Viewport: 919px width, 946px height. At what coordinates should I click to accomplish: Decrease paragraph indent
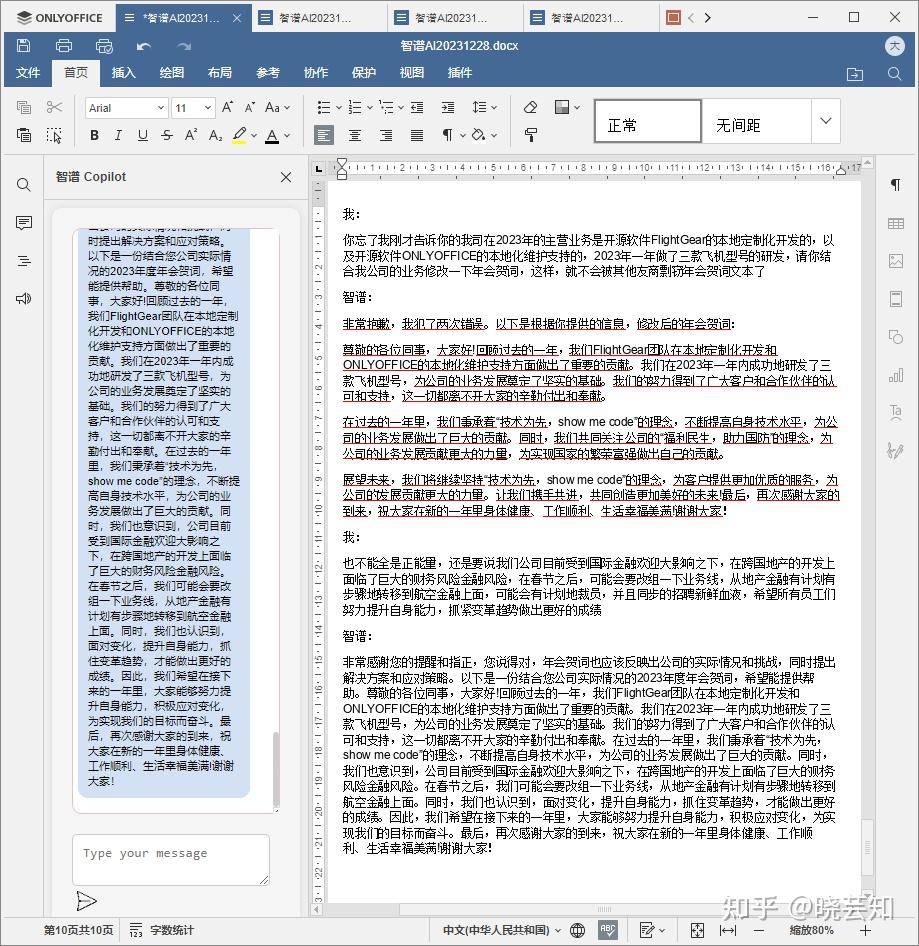click(x=417, y=107)
